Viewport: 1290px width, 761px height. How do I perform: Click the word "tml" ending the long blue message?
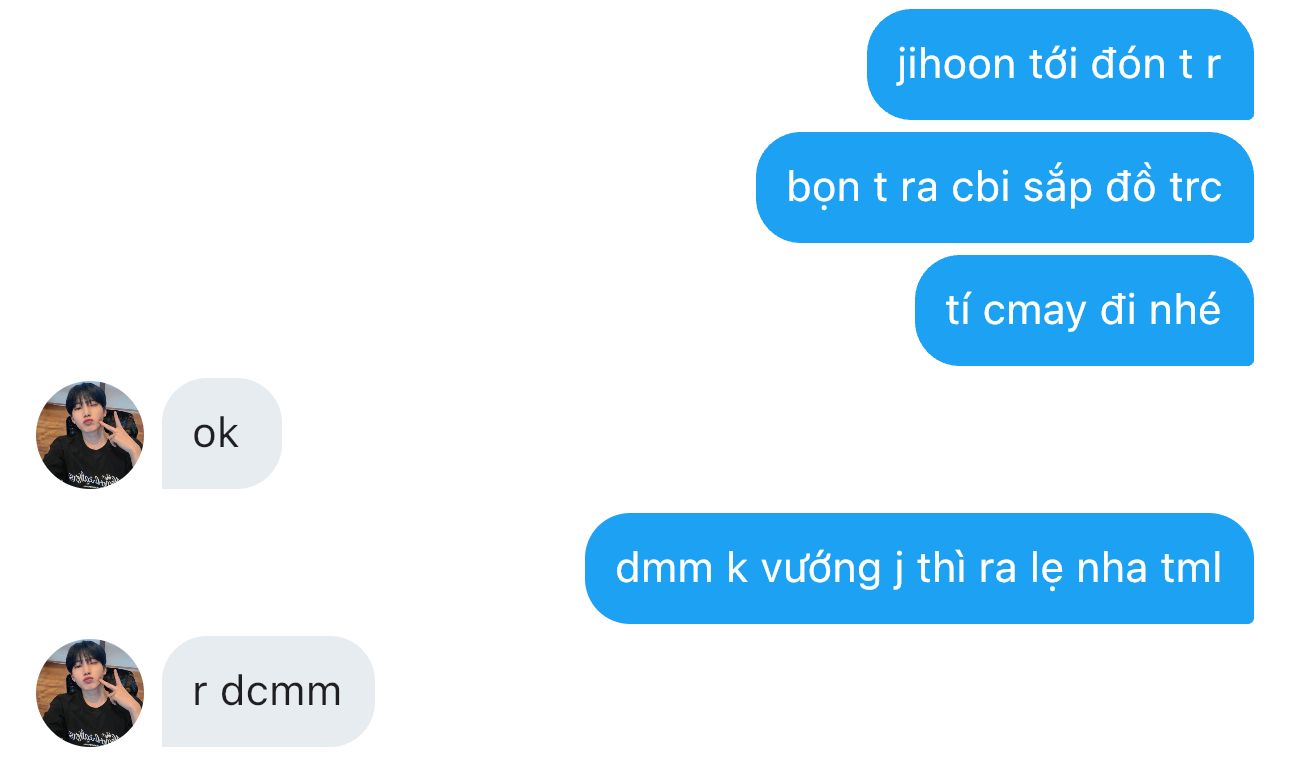(x=1192, y=569)
